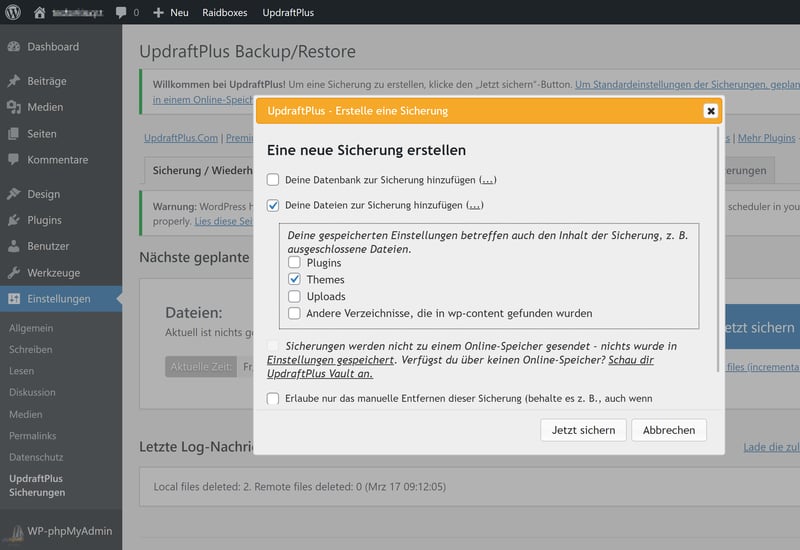Viewport: 800px width, 550px height.
Task: Expand database options via (...) link
Action: 488,180
